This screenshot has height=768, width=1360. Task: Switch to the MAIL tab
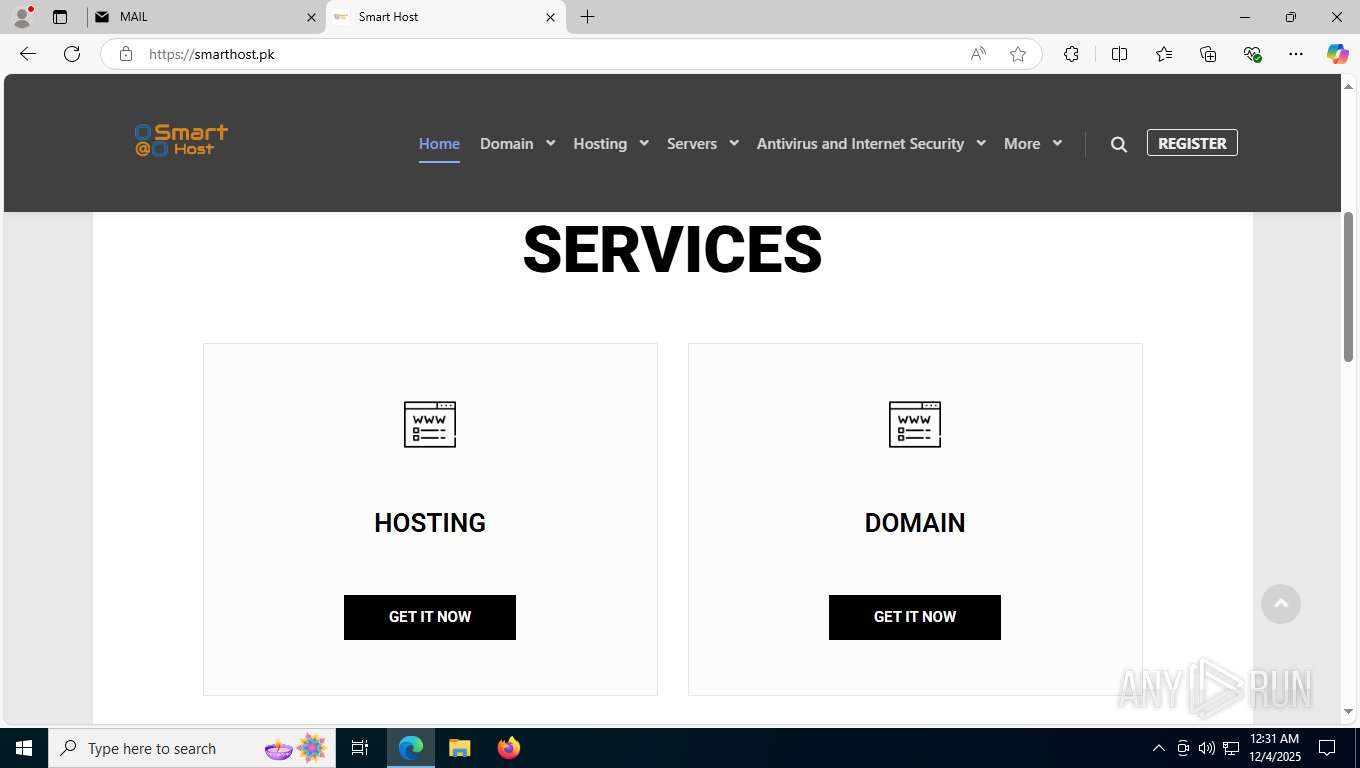205,17
